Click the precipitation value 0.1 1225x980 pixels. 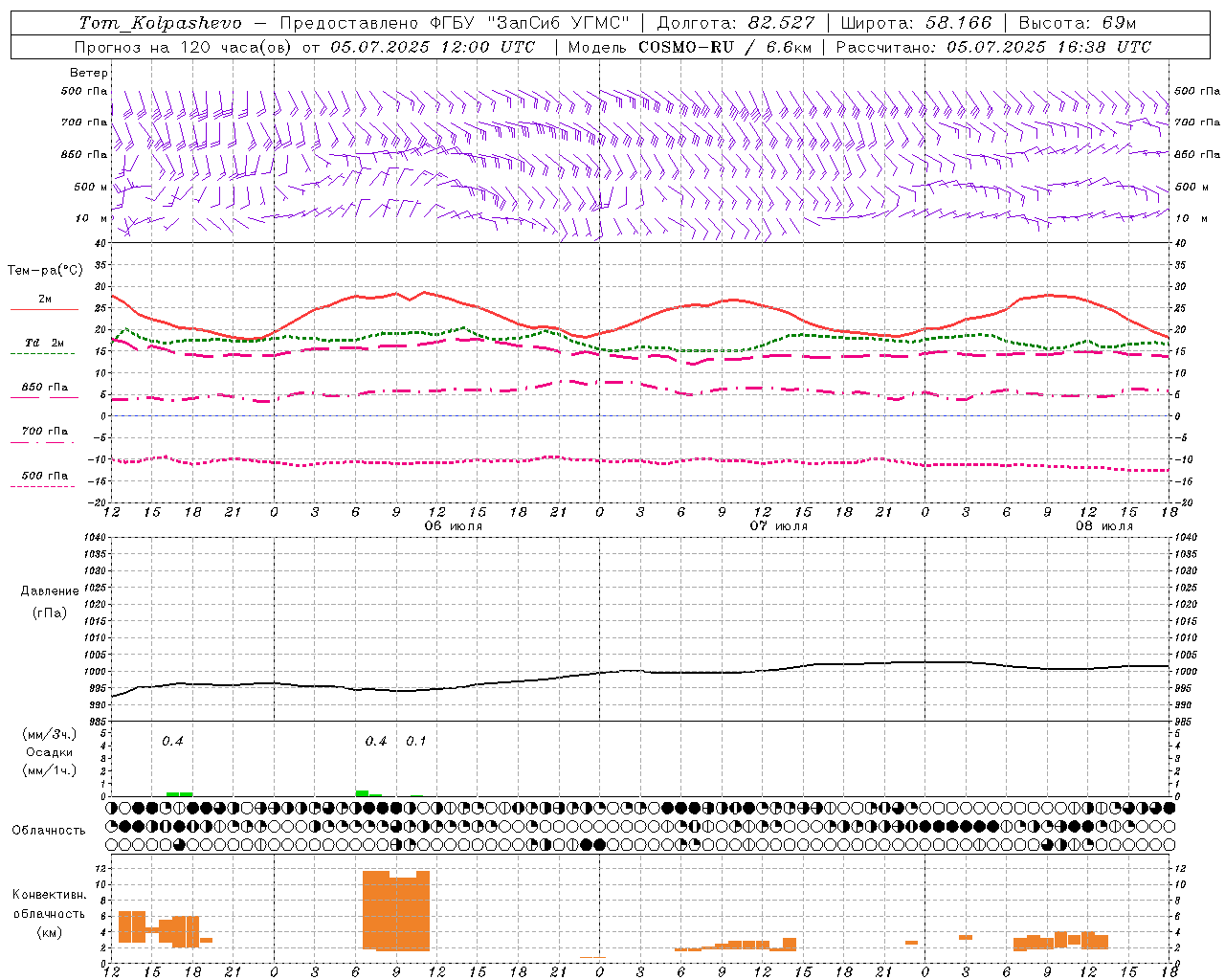click(x=416, y=742)
